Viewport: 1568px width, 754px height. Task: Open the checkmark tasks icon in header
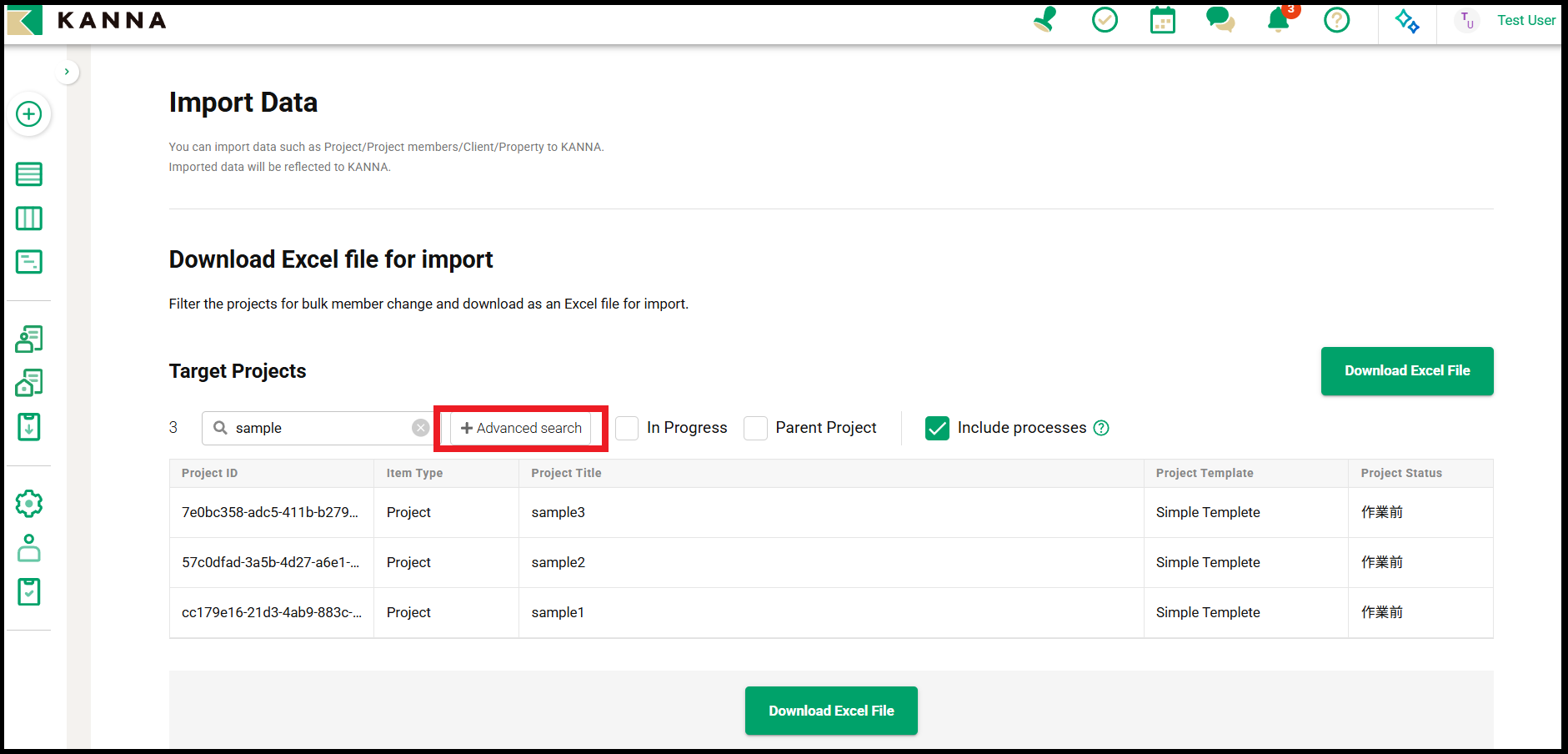point(1105,20)
